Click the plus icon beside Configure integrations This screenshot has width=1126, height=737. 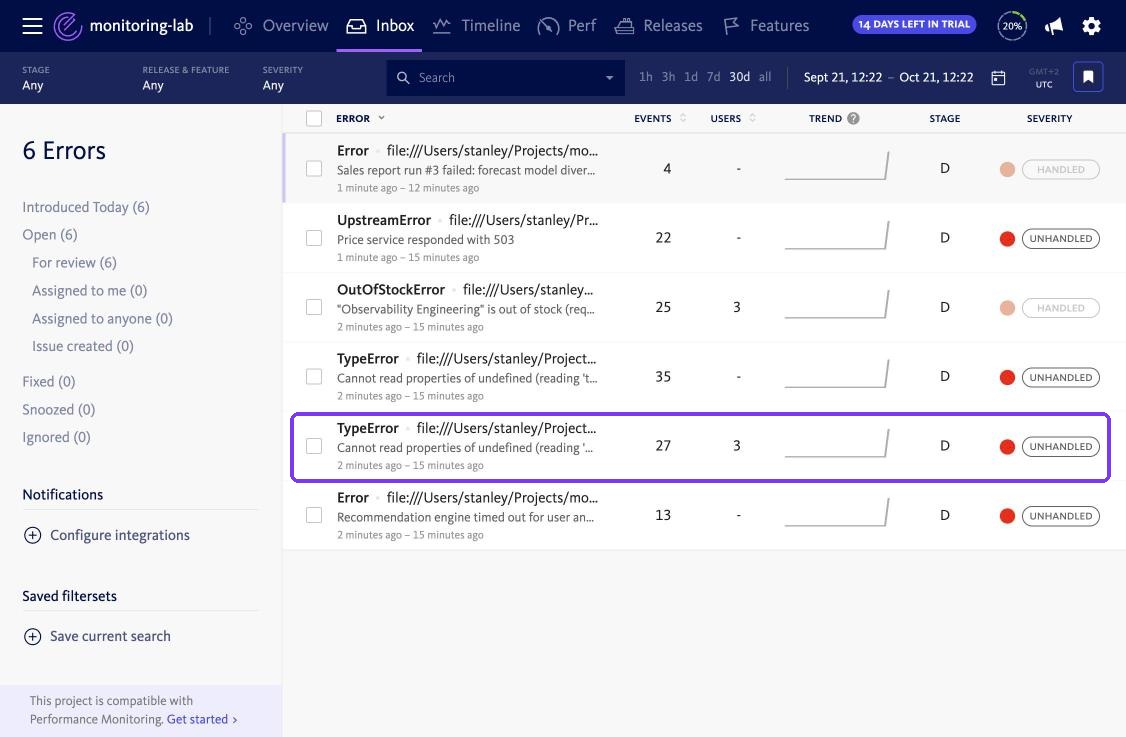(32, 535)
